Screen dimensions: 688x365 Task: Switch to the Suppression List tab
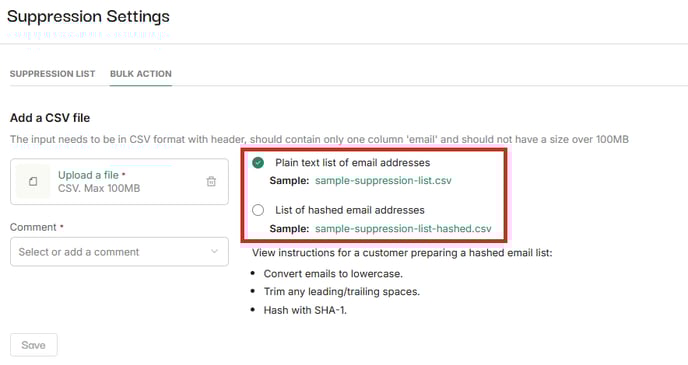point(52,74)
